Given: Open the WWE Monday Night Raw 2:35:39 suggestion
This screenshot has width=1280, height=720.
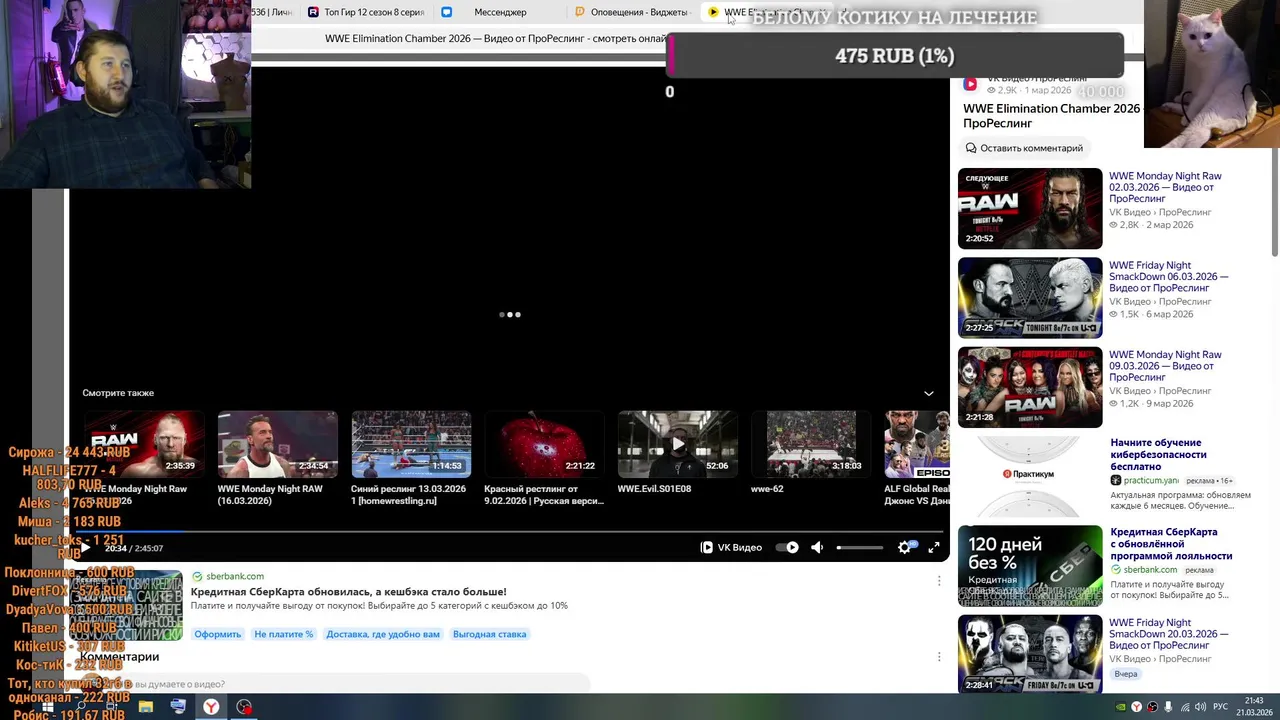Looking at the screenshot, I should pos(144,444).
